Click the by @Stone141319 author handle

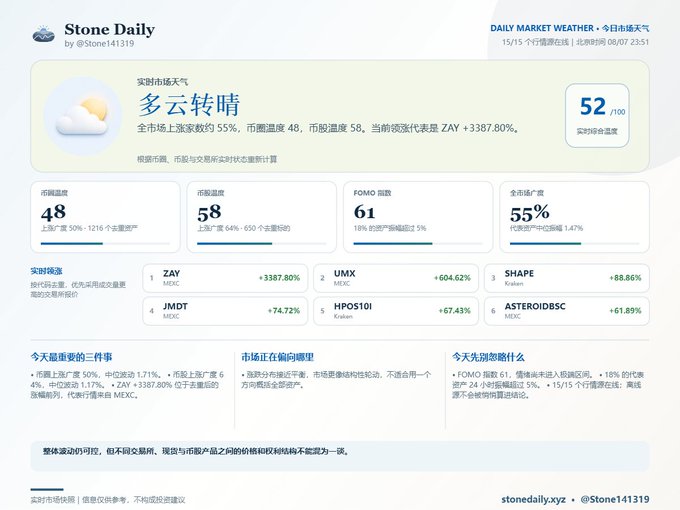click(99, 43)
